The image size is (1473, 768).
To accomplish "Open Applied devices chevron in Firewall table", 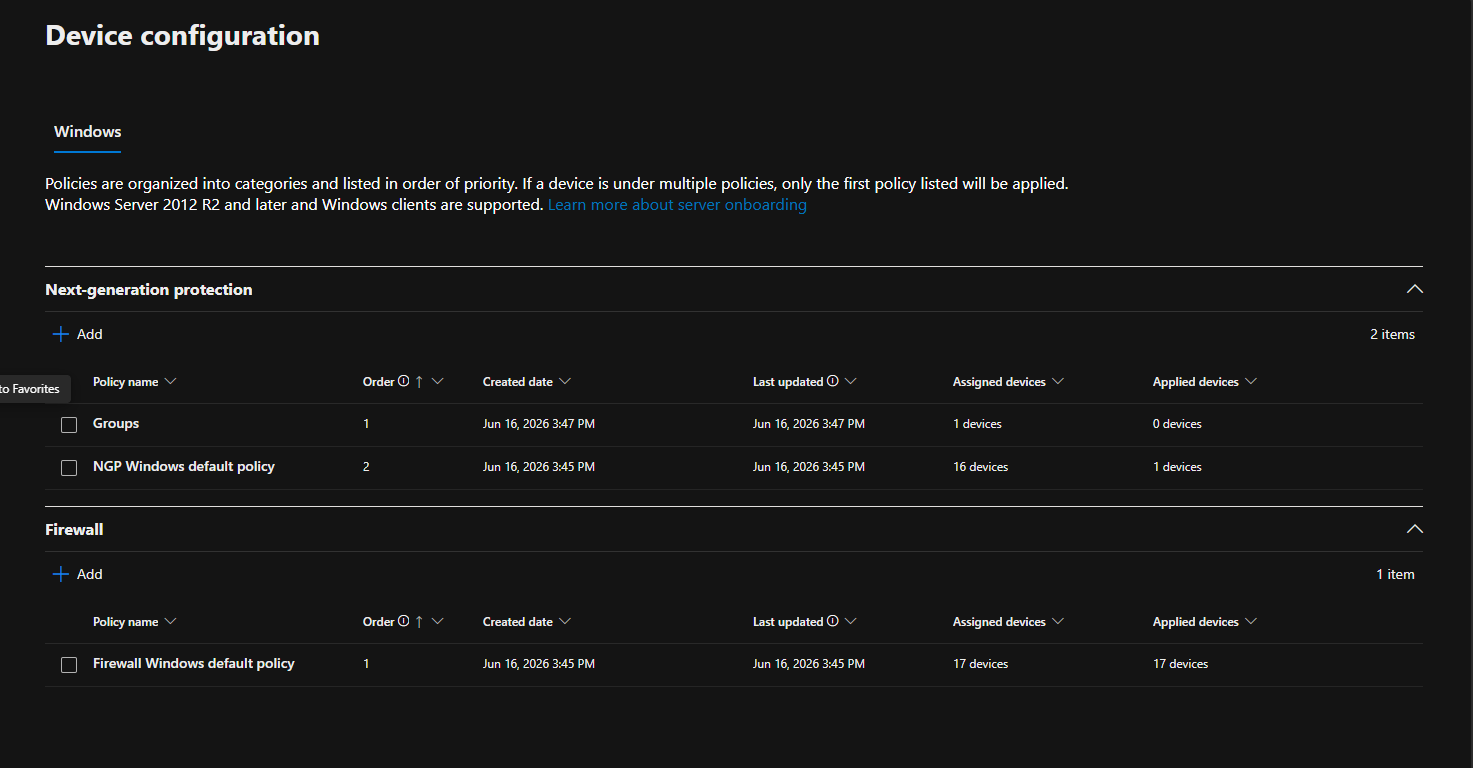I will click(x=1251, y=621).
